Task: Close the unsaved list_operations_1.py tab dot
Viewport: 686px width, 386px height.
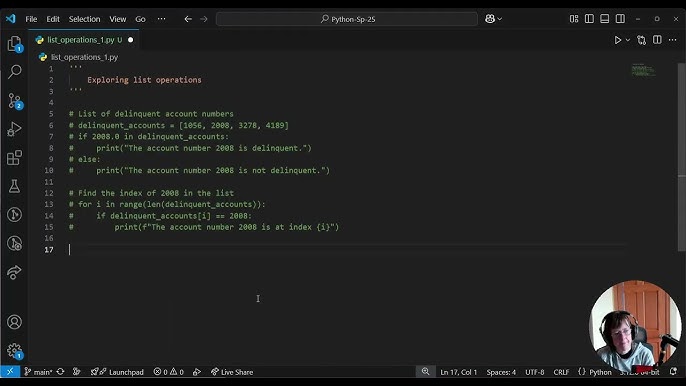Action: pyautogui.click(x=130, y=40)
